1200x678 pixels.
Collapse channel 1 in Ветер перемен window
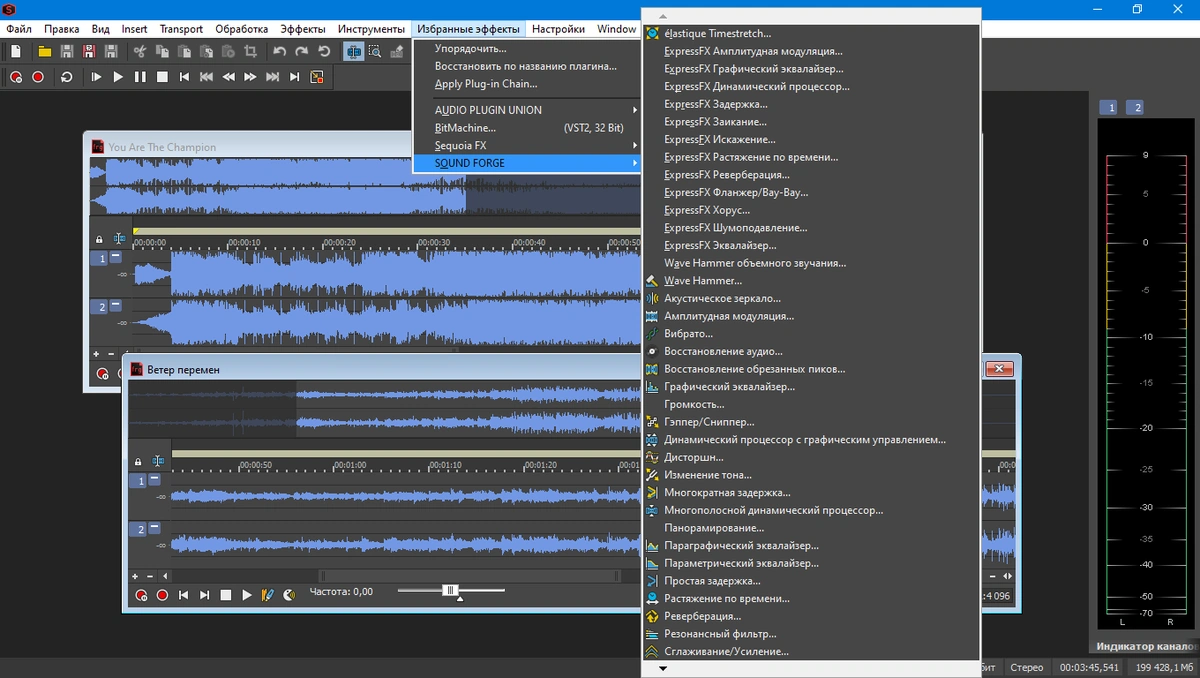tap(154, 480)
